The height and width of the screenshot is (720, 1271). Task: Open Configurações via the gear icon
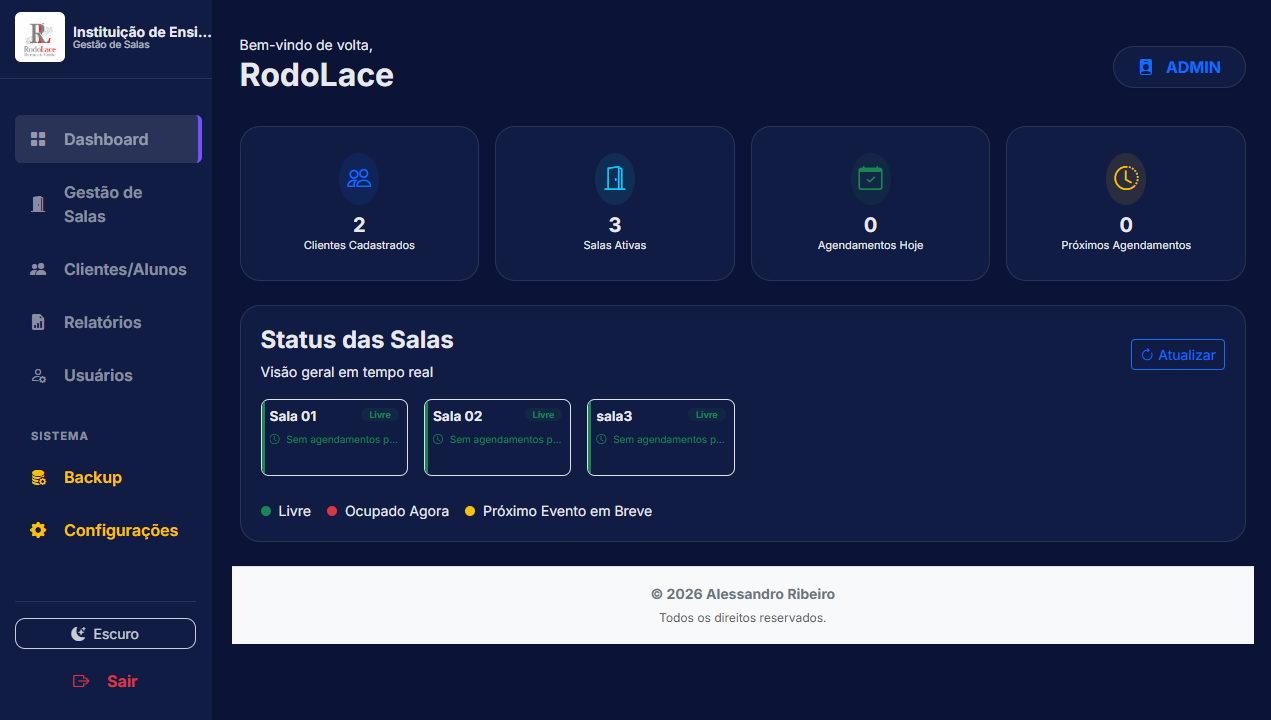tap(37, 530)
